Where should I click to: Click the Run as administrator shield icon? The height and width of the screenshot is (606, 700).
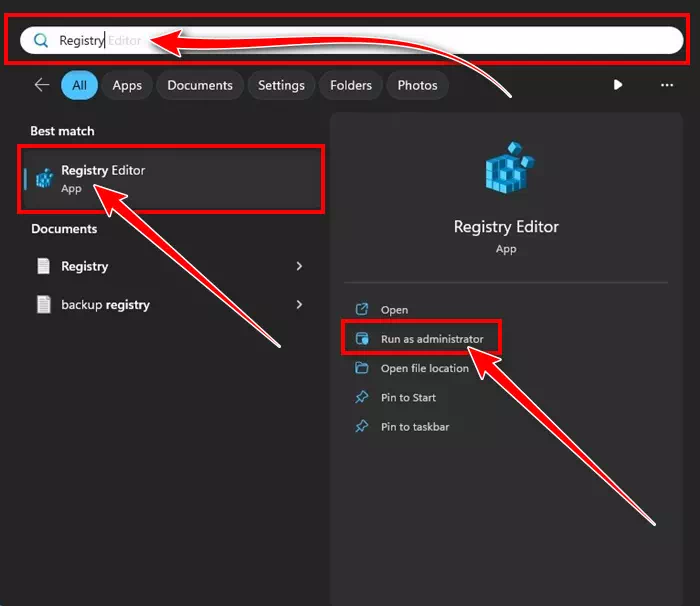(362, 339)
